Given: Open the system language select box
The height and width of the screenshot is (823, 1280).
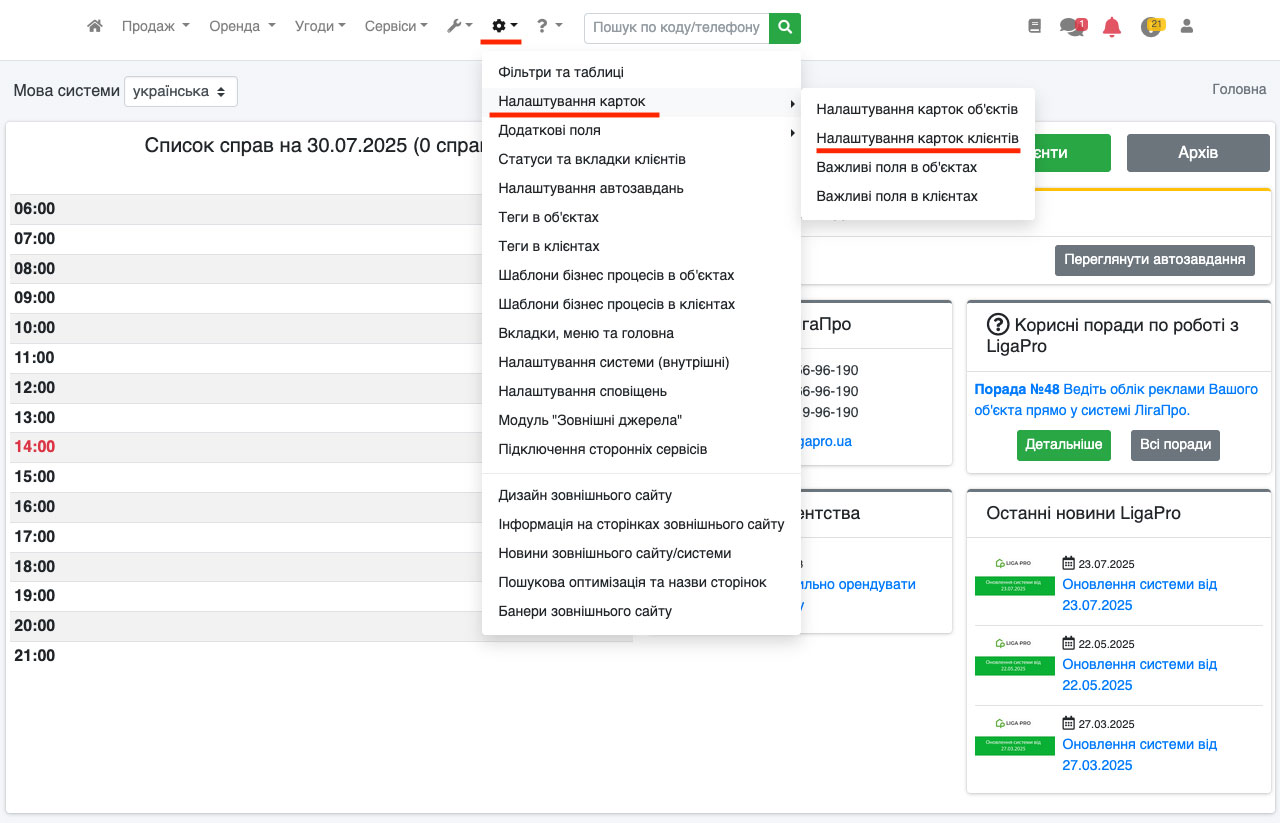Looking at the screenshot, I should tap(181, 91).
